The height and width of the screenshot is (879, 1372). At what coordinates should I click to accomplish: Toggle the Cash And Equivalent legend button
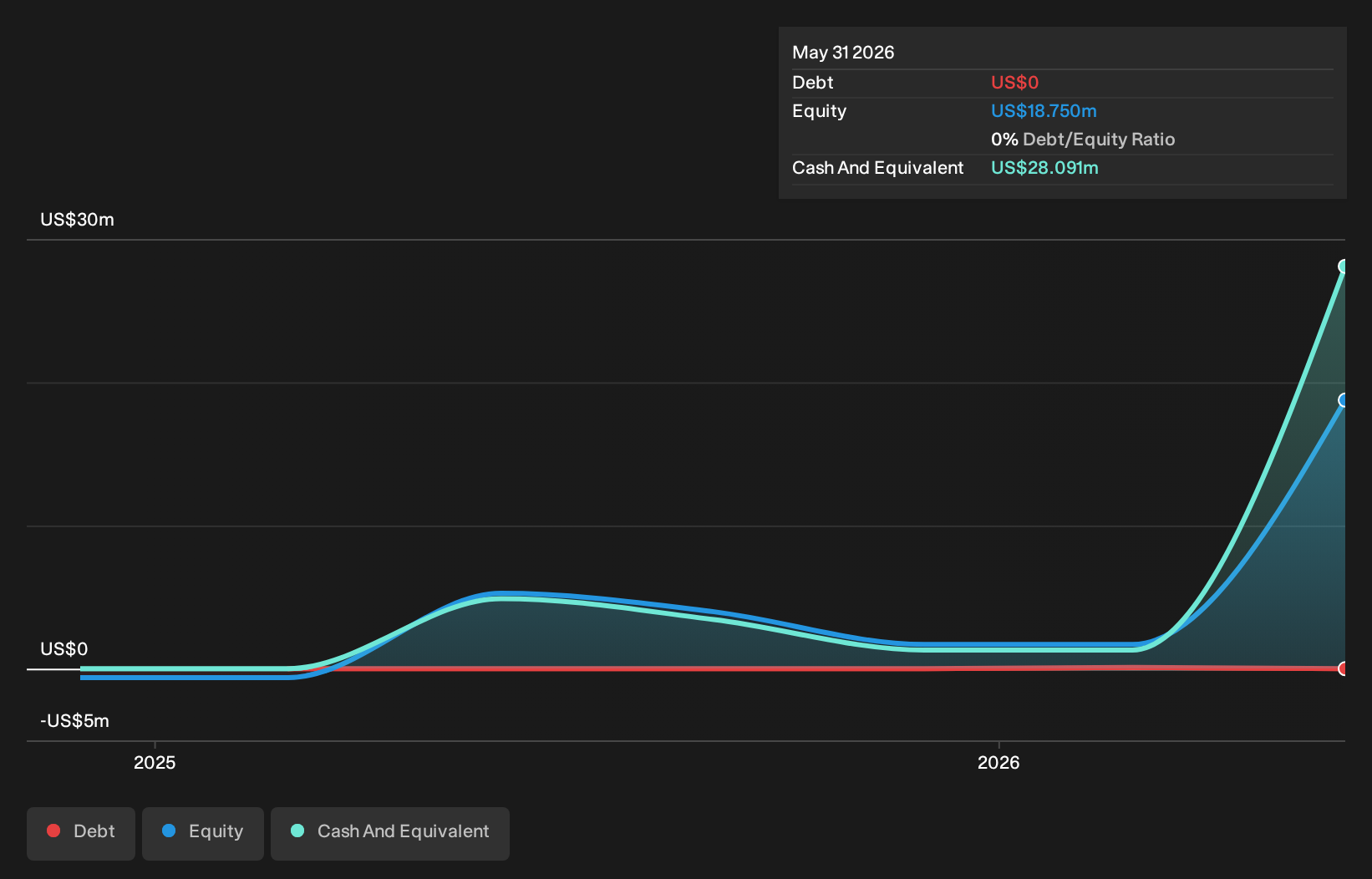tap(390, 833)
